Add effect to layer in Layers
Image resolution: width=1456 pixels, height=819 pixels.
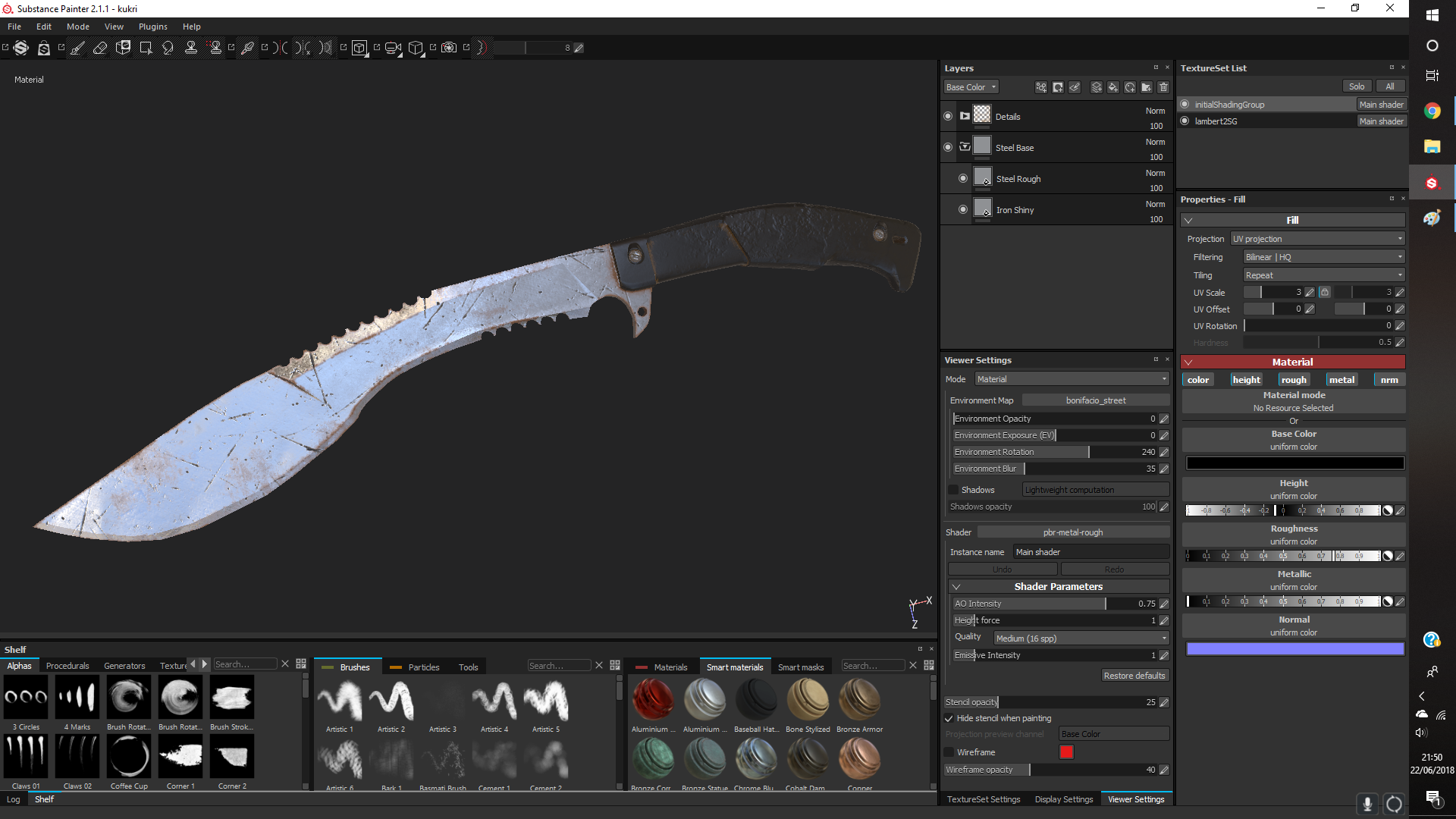pos(1041,87)
